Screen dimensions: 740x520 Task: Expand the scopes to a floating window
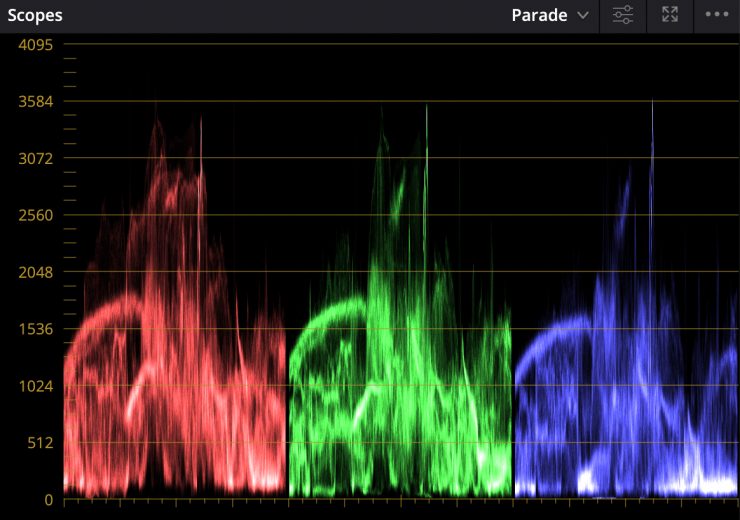[x=670, y=15]
